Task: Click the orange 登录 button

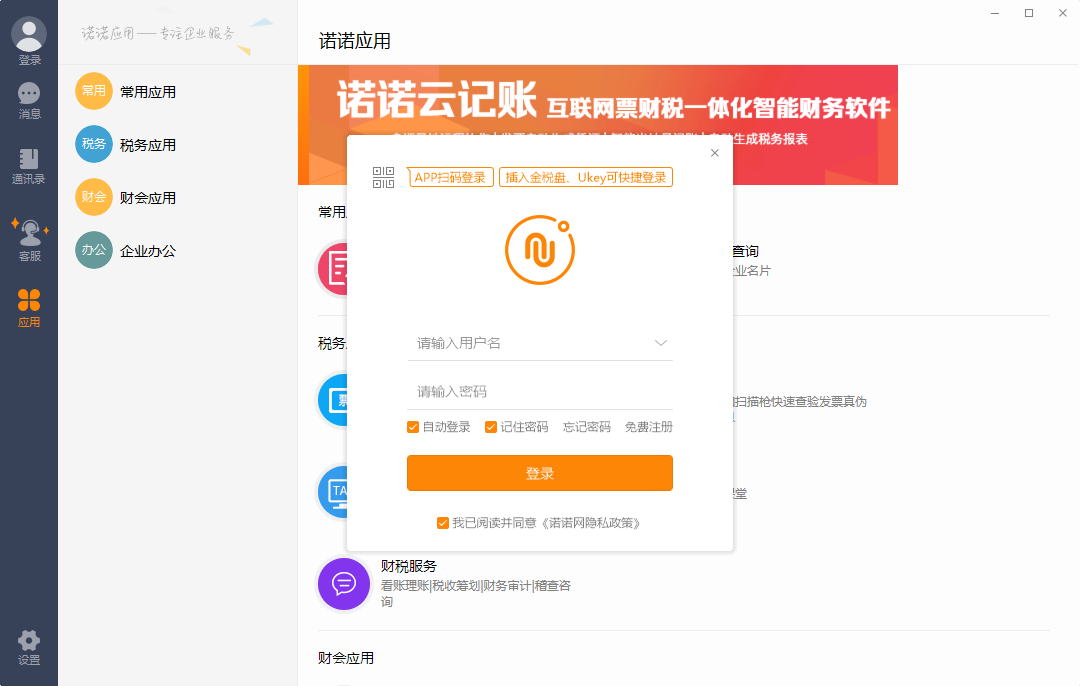Action: [x=540, y=473]
